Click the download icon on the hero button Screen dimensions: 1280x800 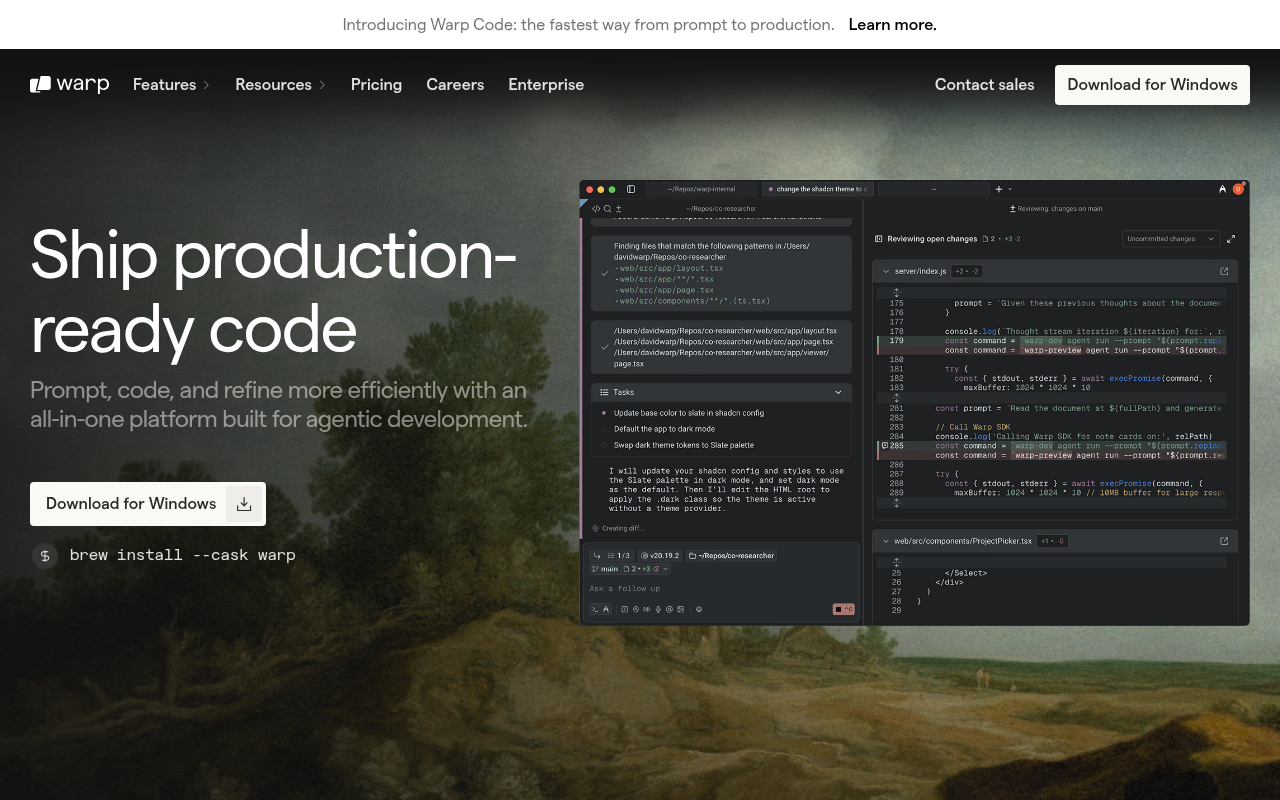[244, 504]
